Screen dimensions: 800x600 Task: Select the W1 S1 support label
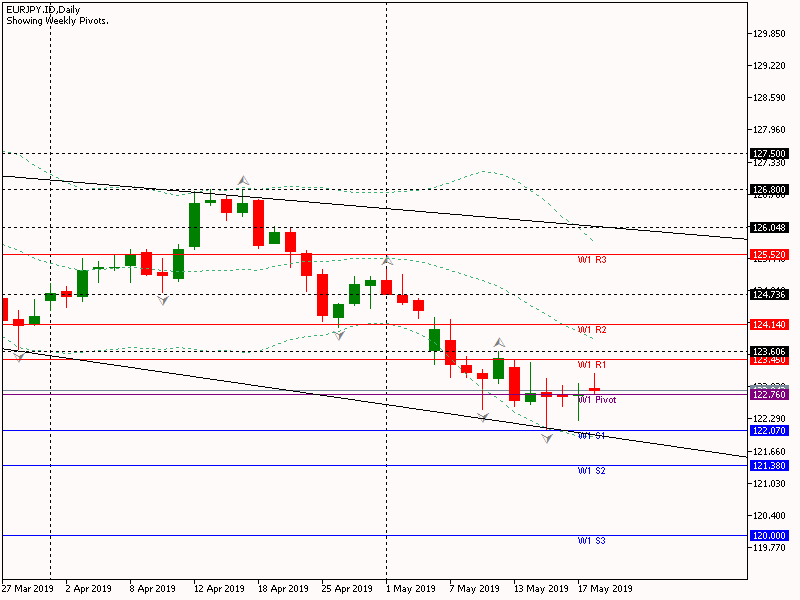(592, 436)
